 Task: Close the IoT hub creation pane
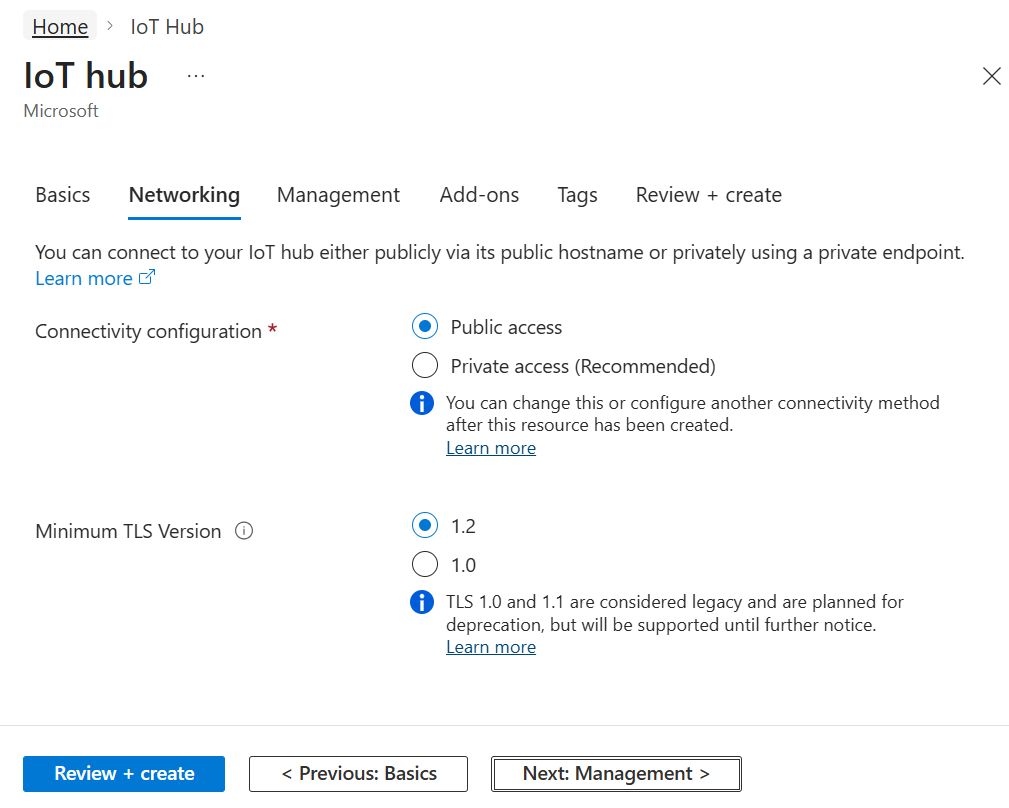[991, 76]
